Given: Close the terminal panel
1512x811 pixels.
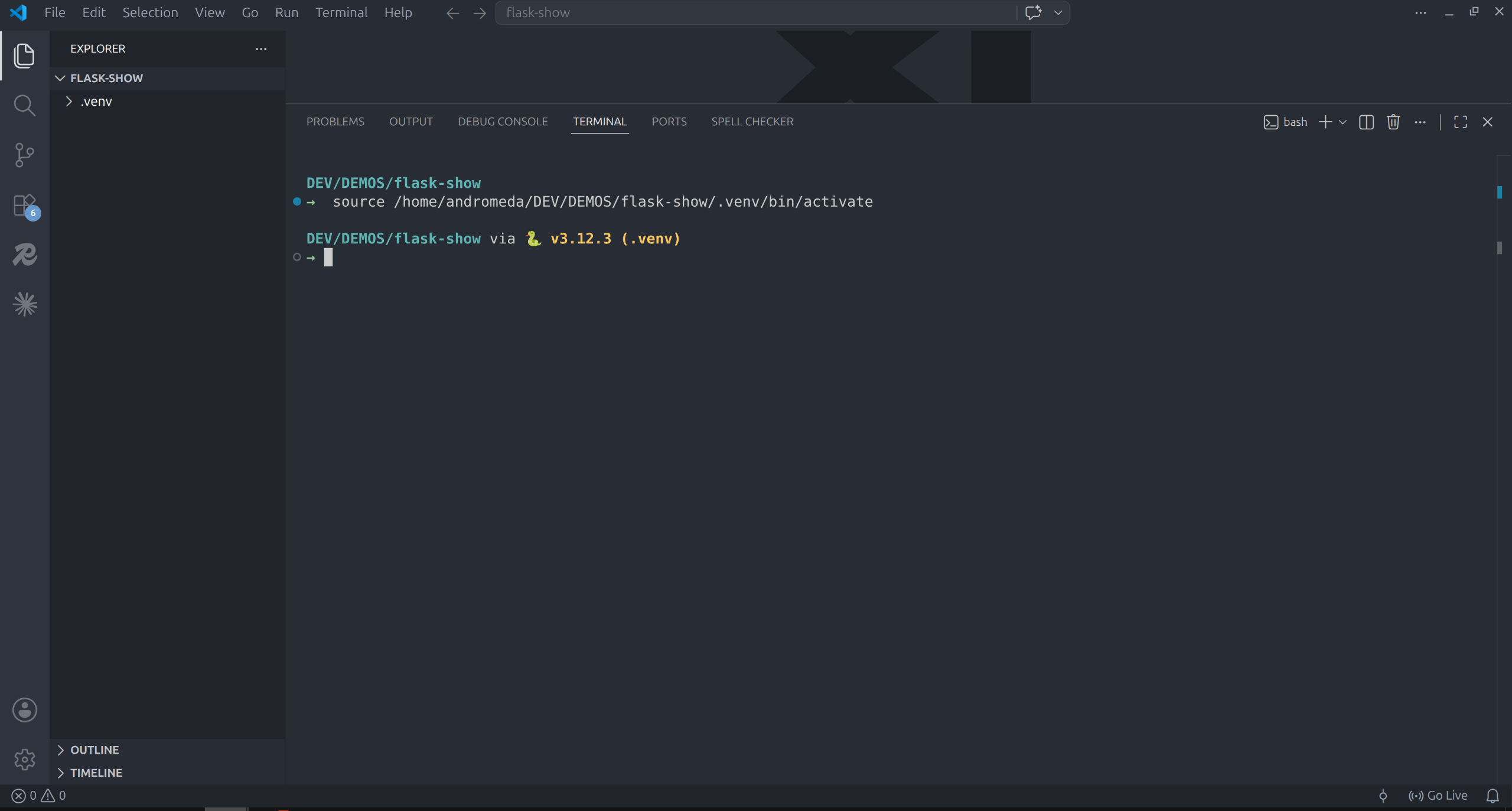Looking at the screenshot, I should pos(1488,122).
